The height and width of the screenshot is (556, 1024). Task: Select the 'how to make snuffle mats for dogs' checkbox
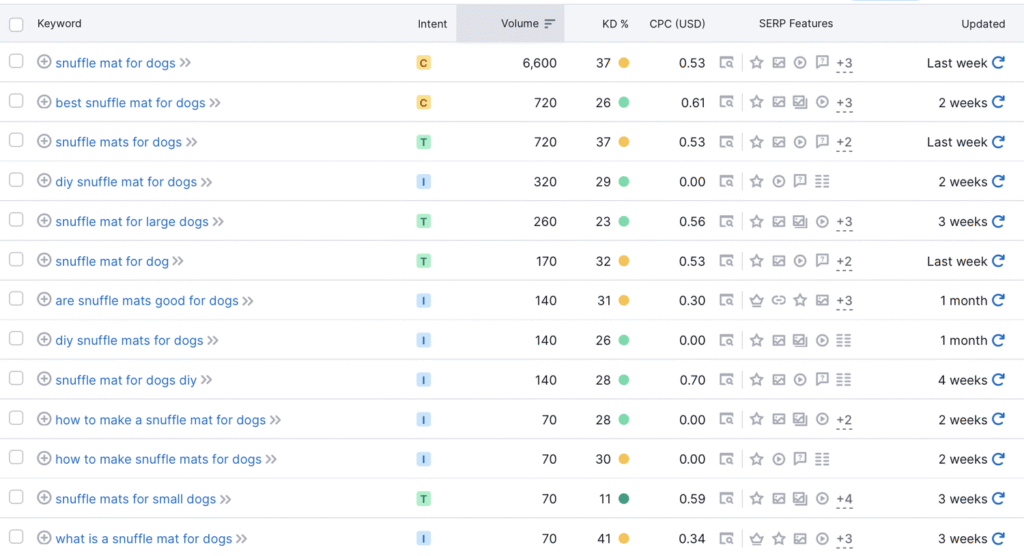[x=16, y=458]
